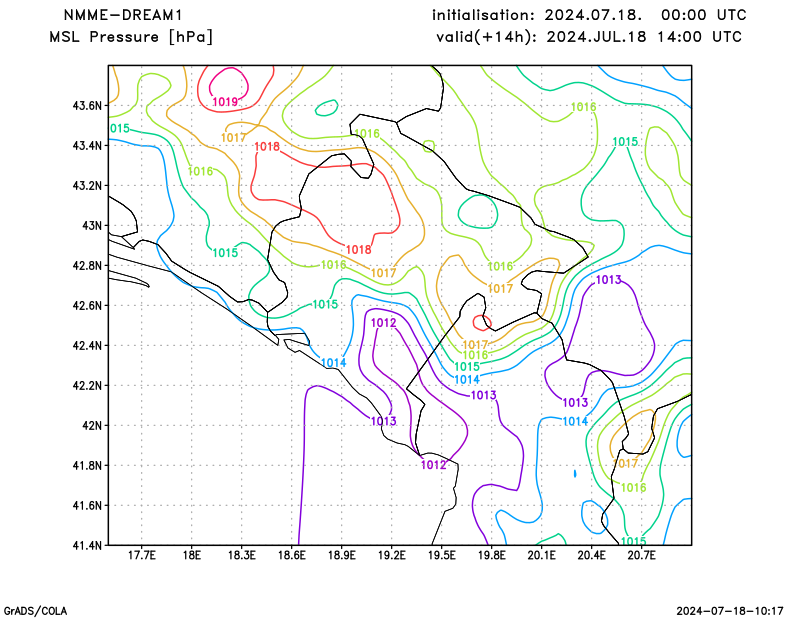Click the 19.5E longitude axis label
The height and width of the screenshot is (618, 800).
441,555
